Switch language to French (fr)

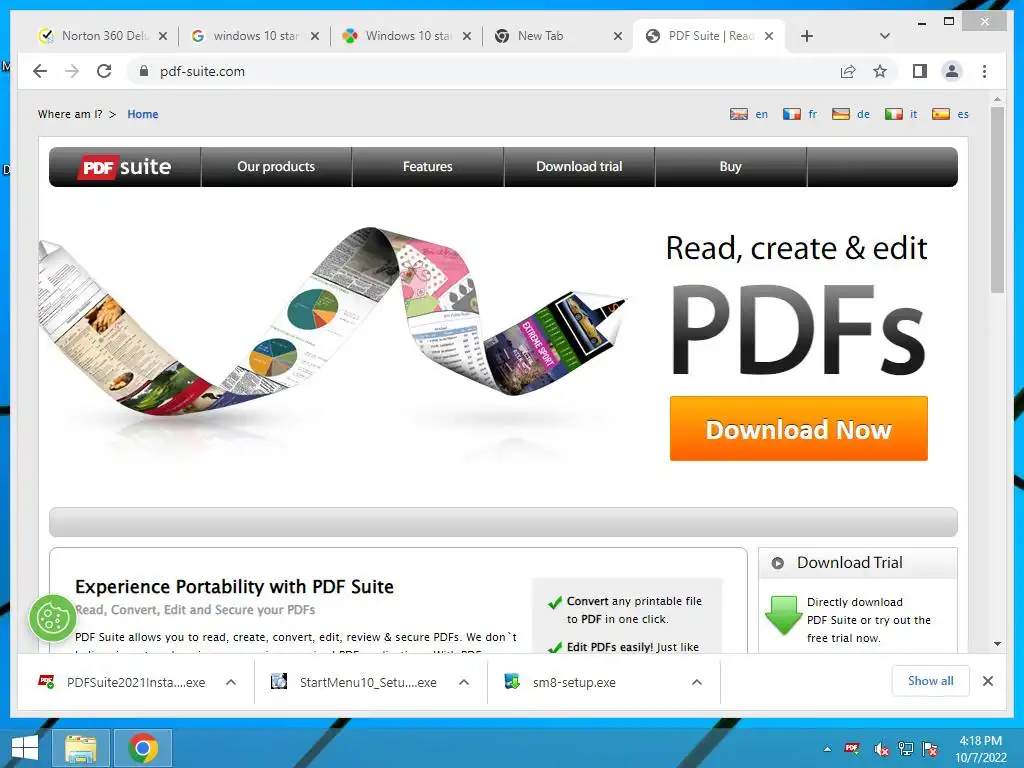click(x=812, y=114)
